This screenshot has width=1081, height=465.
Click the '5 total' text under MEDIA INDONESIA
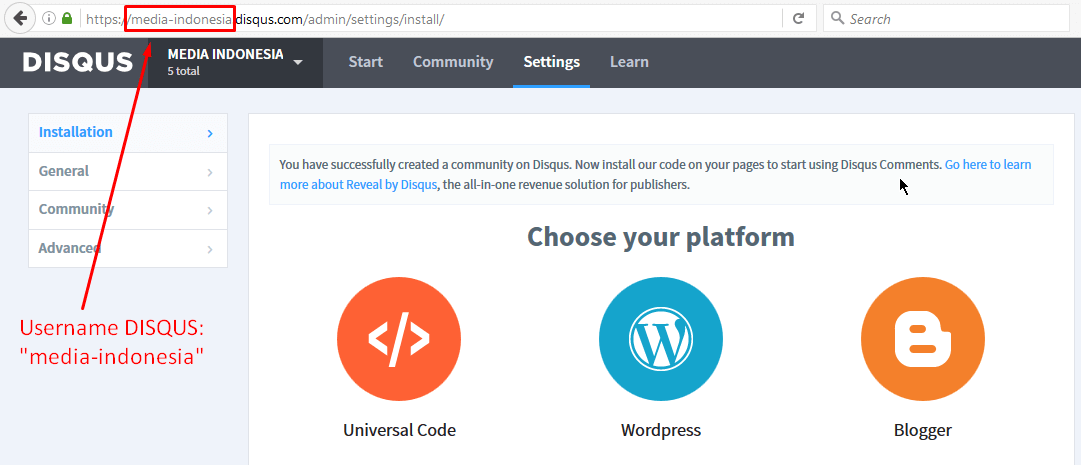[x=183, y=71]
